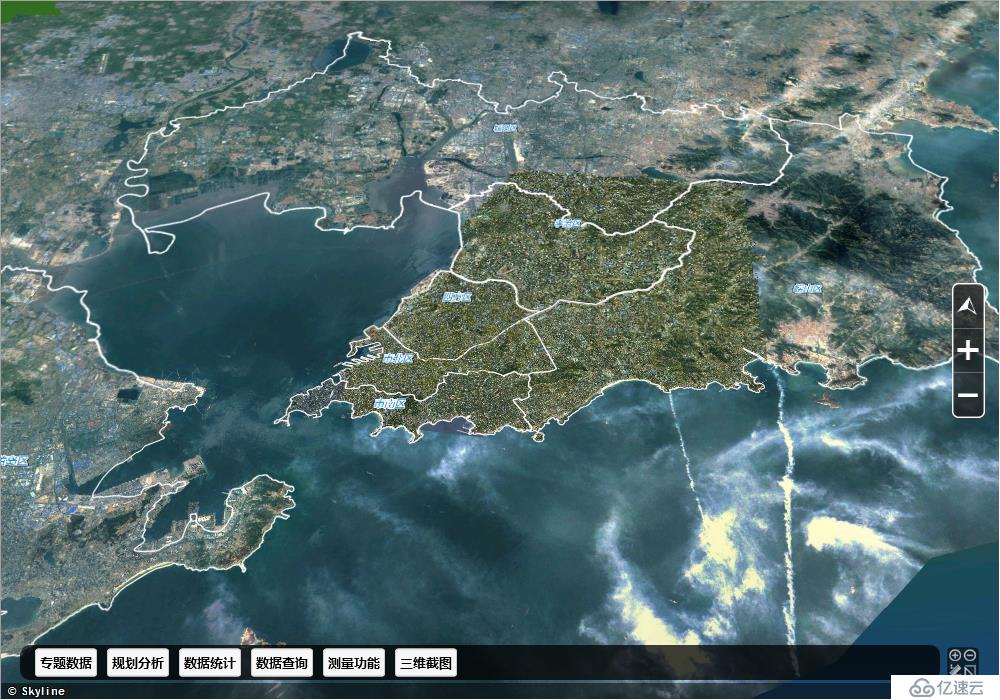The image size is (1000, 700).
Task: Open the 专题数据 menu
Action: (x=66, y=663)
